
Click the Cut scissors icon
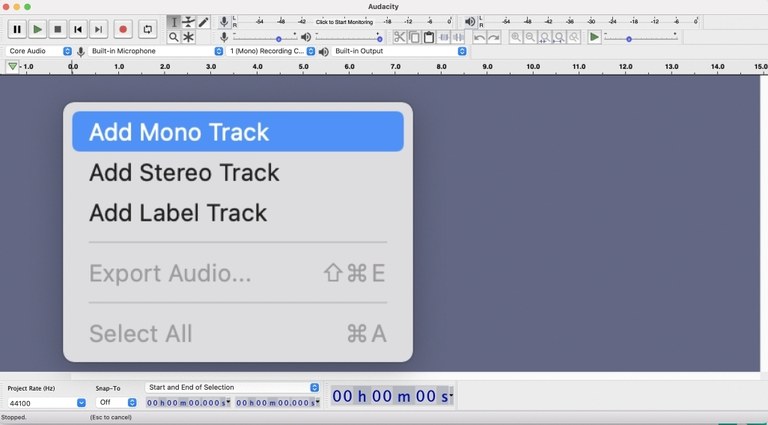pos(400,37)
